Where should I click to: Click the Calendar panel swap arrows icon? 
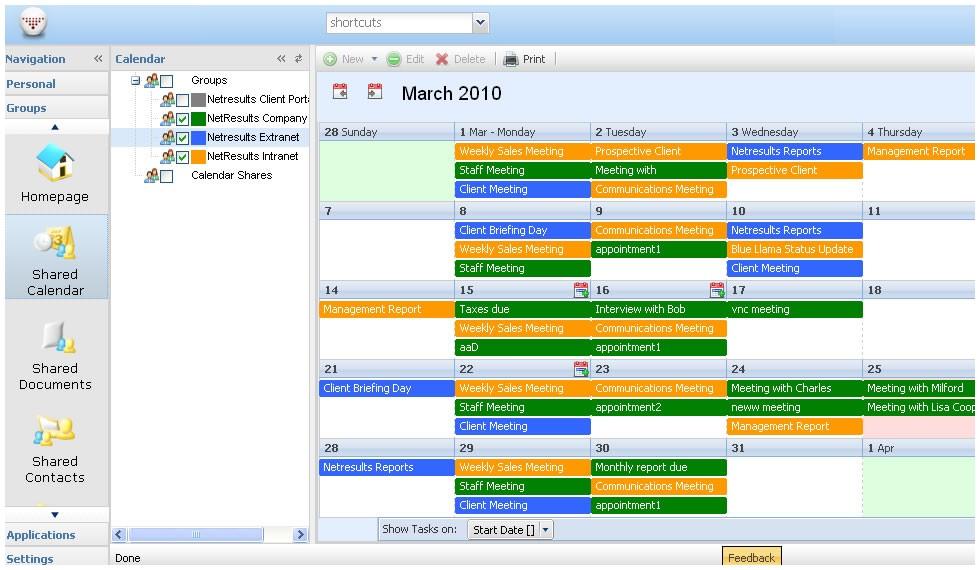(299, 59)
